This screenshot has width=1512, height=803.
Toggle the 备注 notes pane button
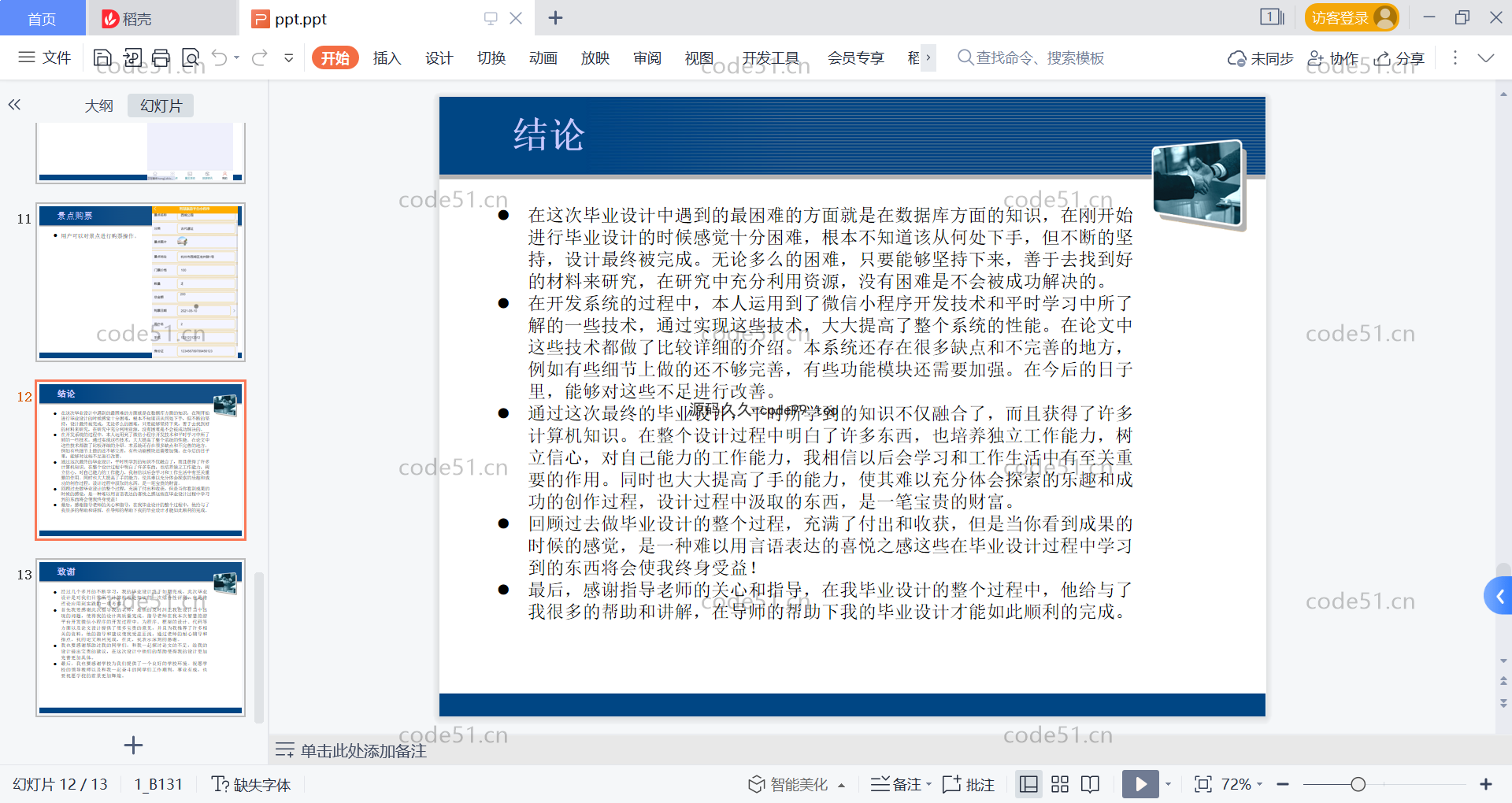point(895,784)
